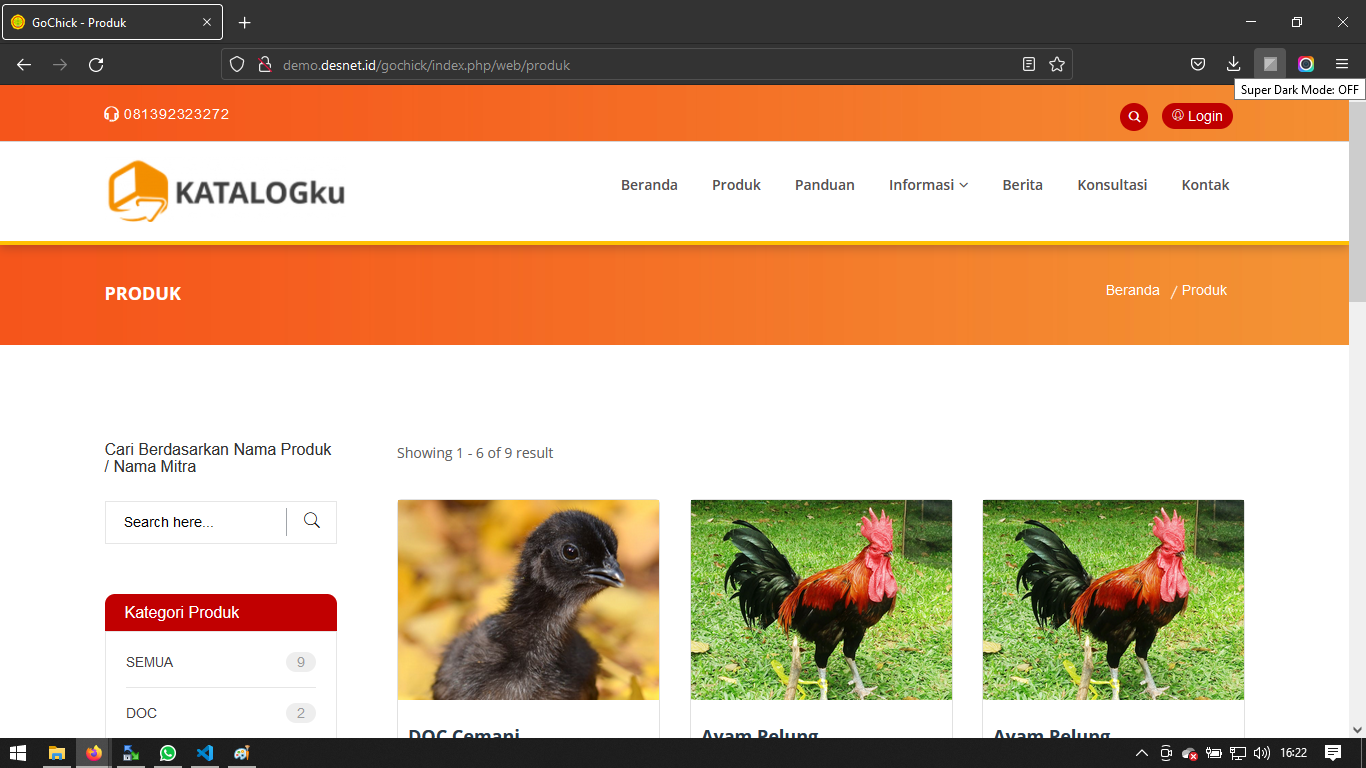Image resolution: width=1366 pixels, height=768 pixels.
Task: Open the Firefox downloads icon
Action: (1233, 64)
